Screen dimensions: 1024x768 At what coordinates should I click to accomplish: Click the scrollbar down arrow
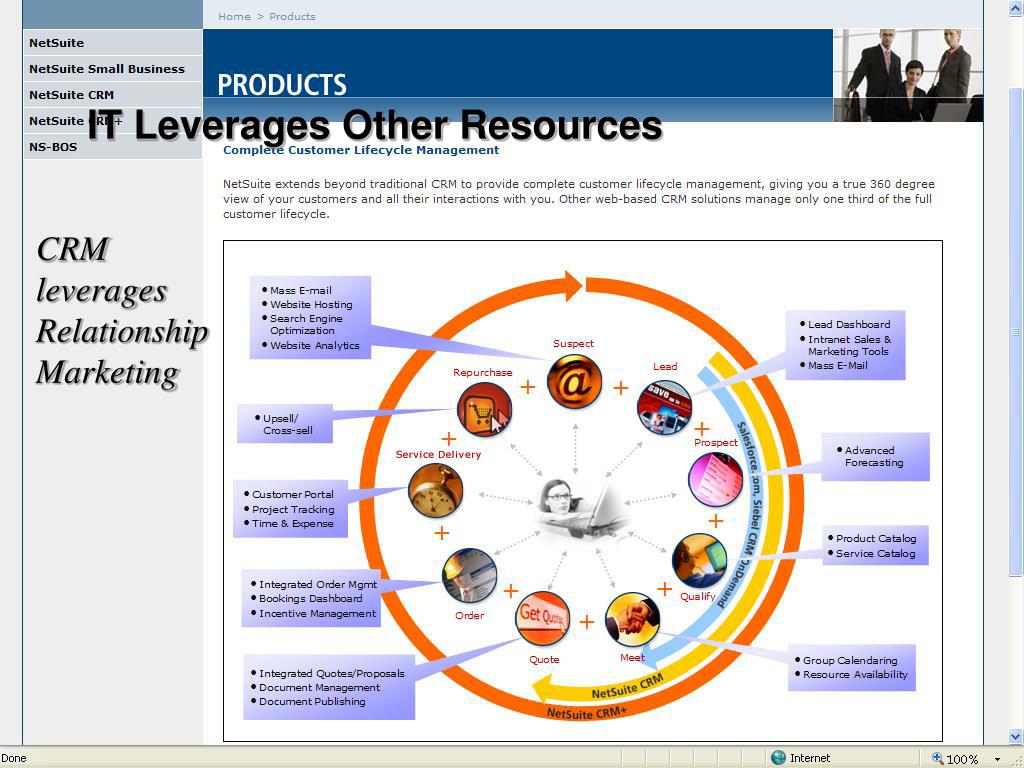coord(1016,736)
